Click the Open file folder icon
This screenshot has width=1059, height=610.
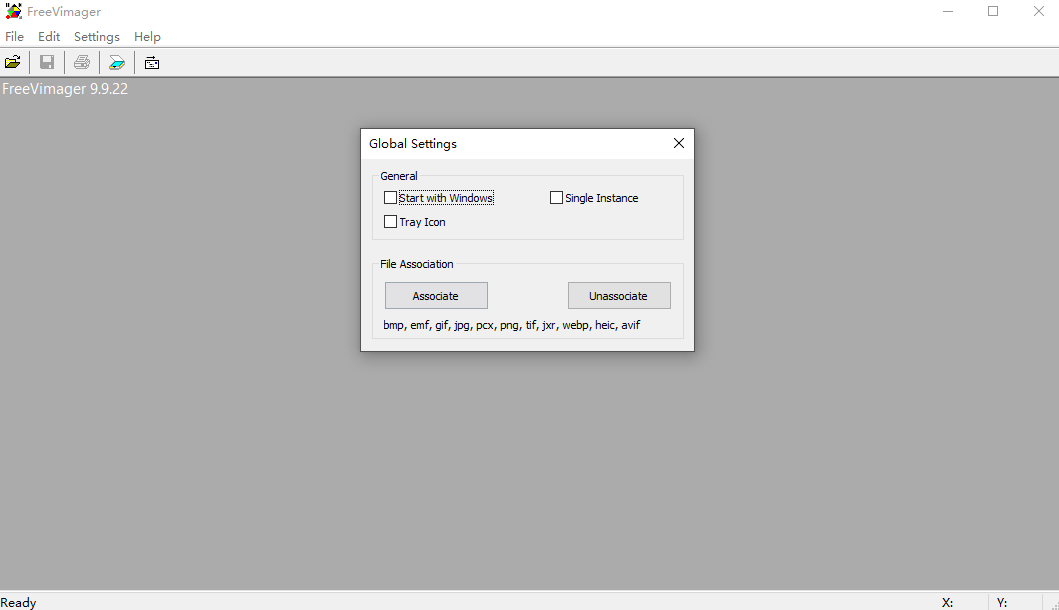(x=13, y=63)
